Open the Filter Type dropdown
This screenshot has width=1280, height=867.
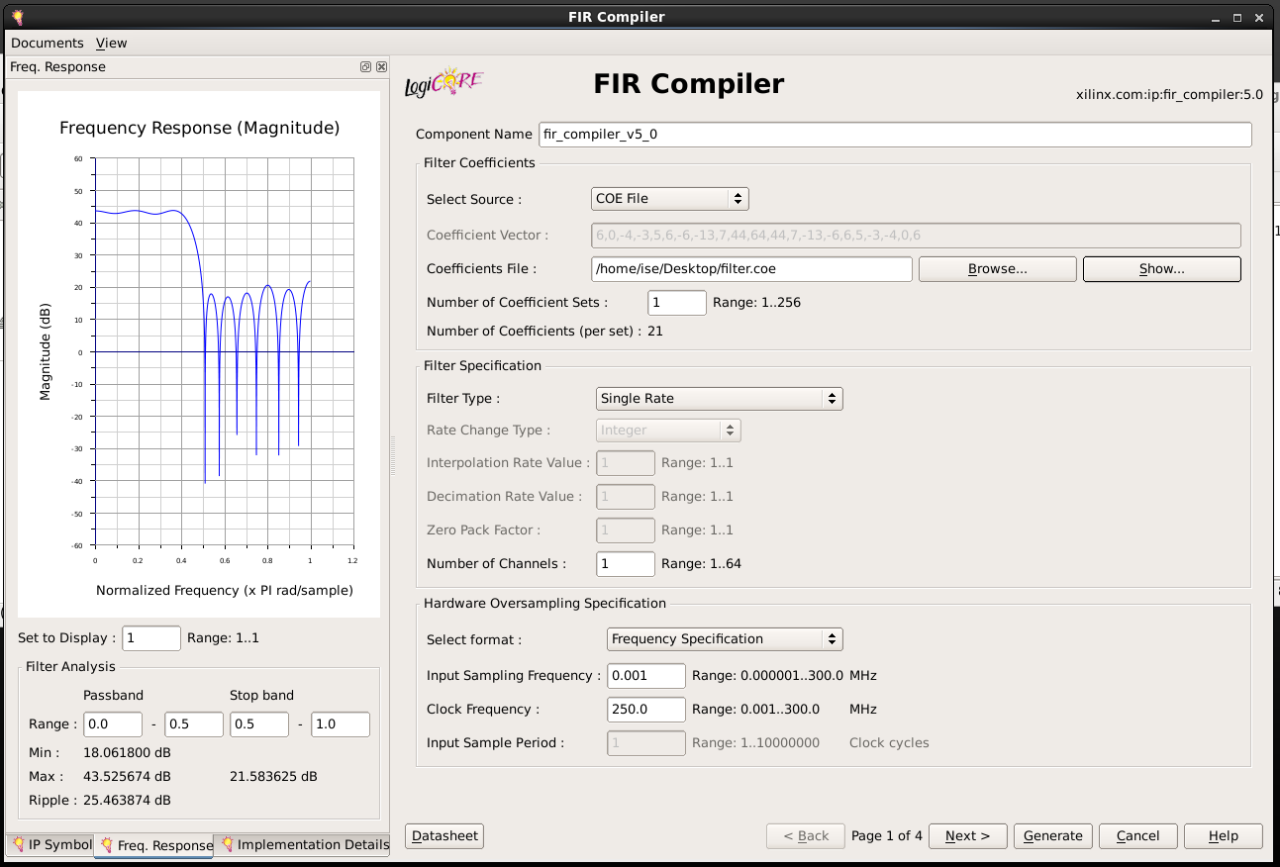[x=719, y=399]
